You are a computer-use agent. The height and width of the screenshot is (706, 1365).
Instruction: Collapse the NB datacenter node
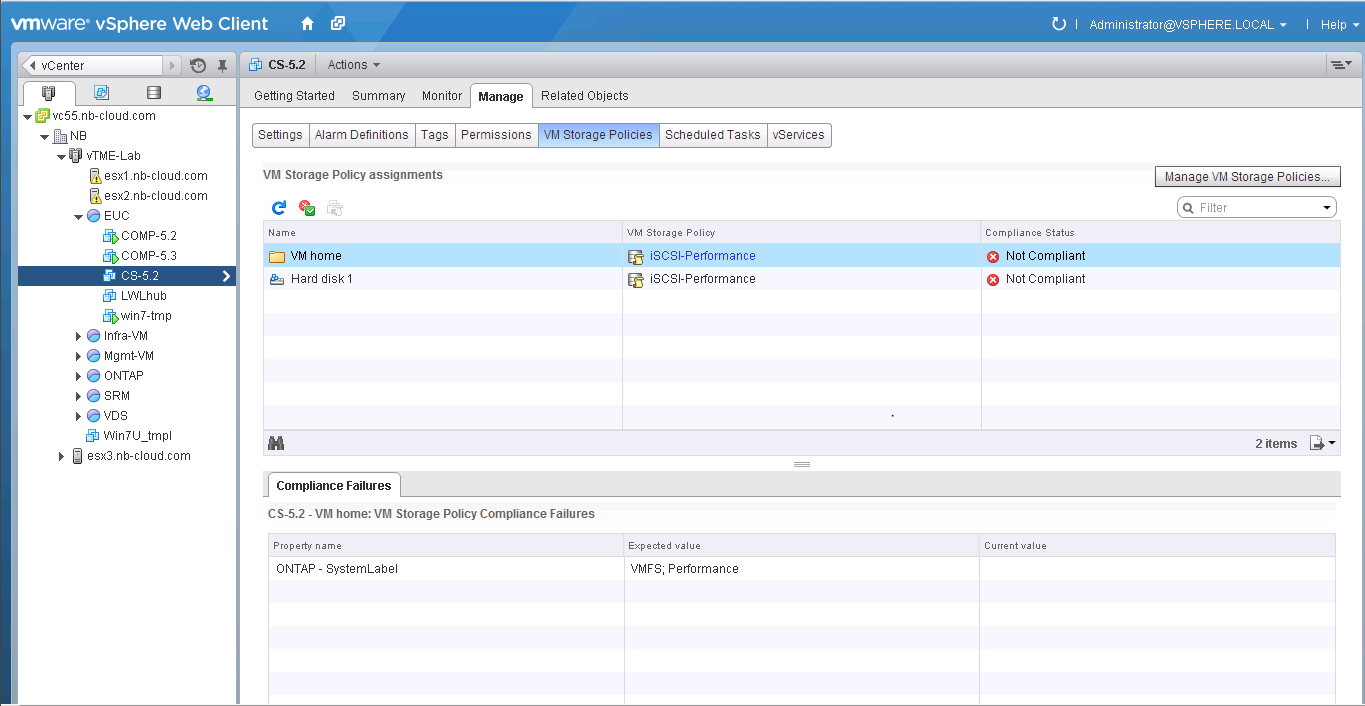(44, 136)
